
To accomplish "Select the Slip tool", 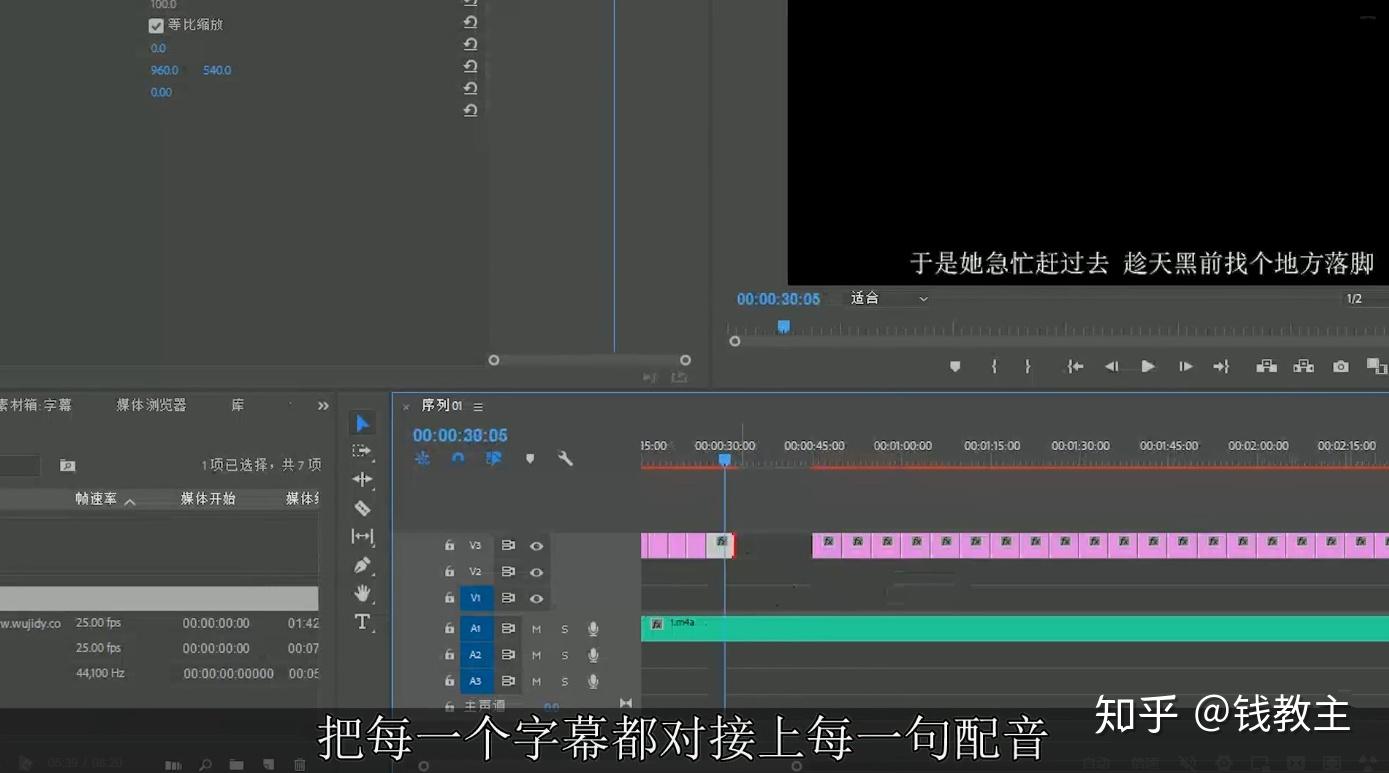I will point(362,537).
